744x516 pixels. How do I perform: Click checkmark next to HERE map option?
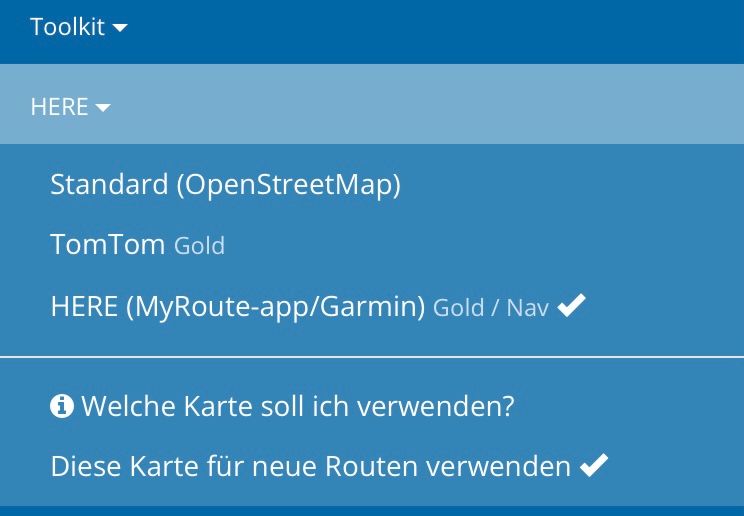(572, 305)
